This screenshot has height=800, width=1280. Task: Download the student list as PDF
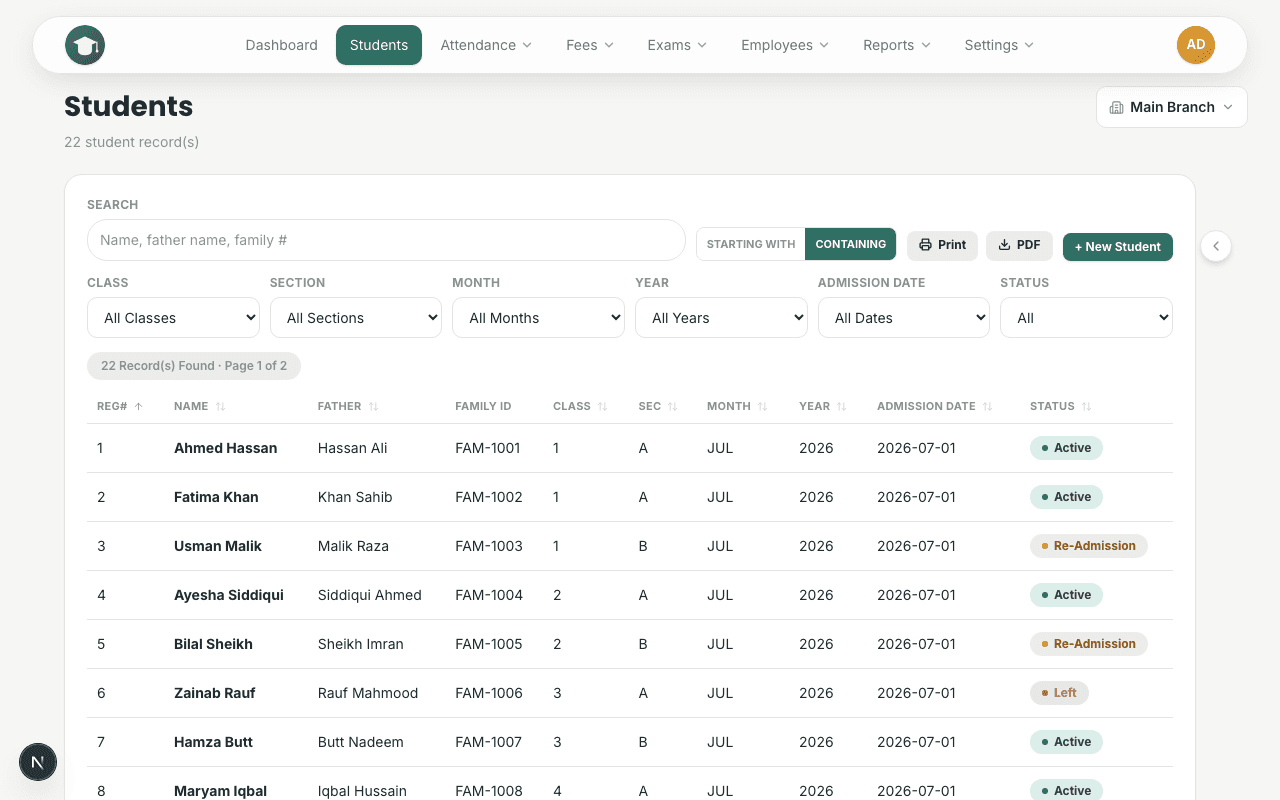pyautogui.click(x=1019, y=245)
